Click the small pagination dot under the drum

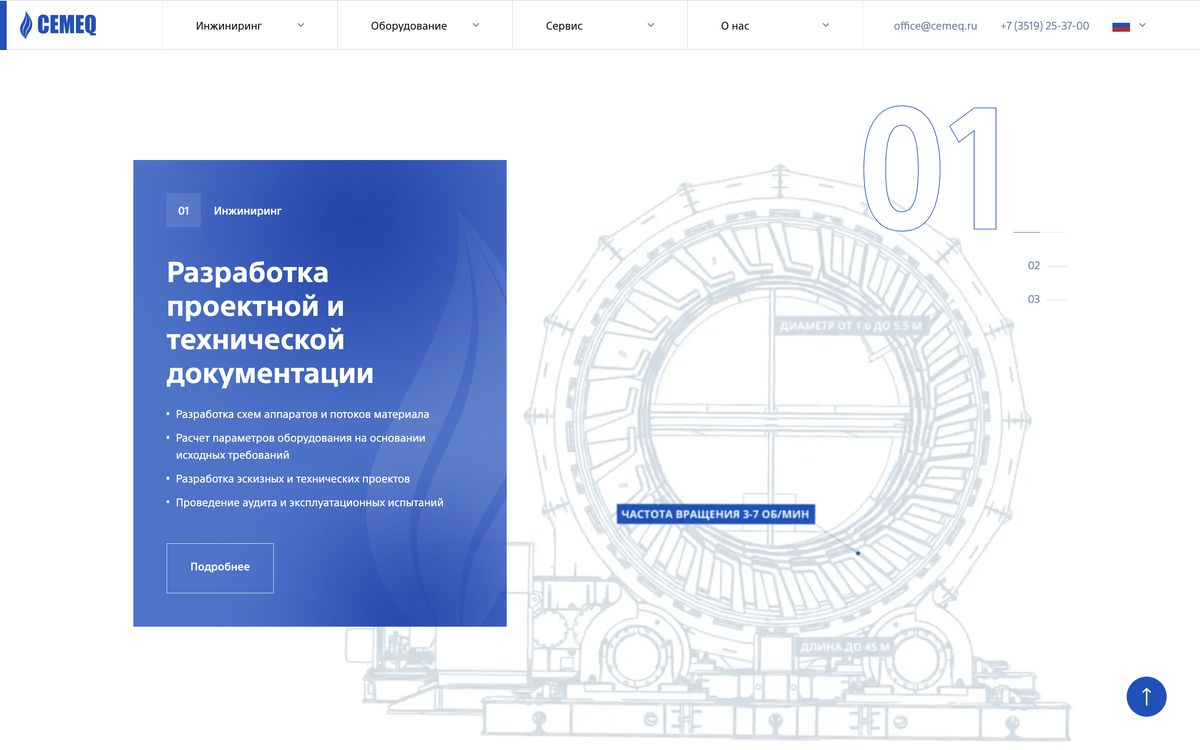pyautogui.click(x=858, y=552)
